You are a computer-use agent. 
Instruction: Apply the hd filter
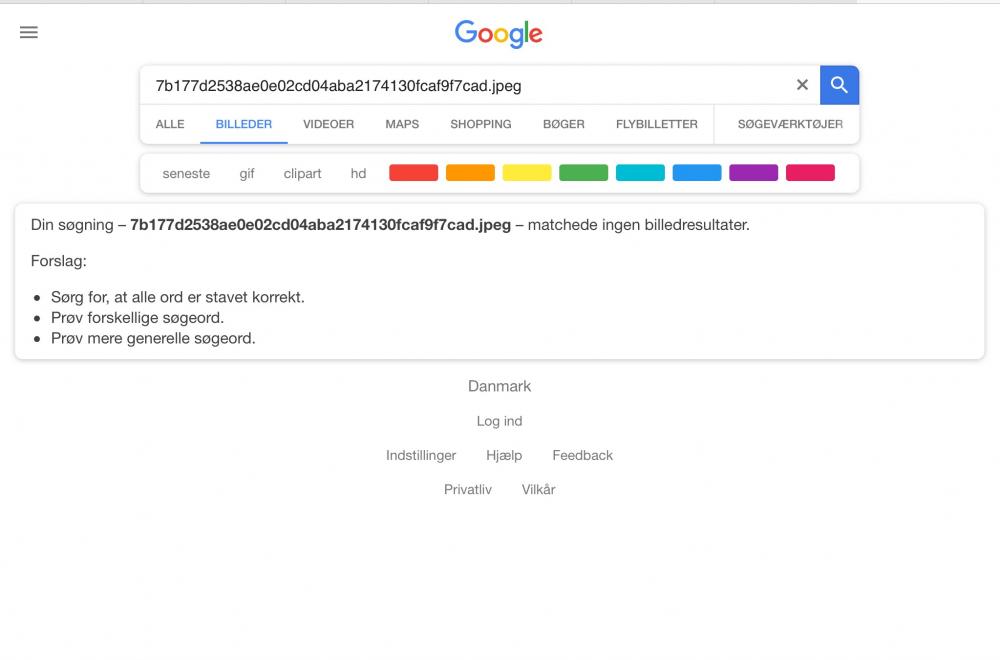pyautogui.click(x=358, y=173)
